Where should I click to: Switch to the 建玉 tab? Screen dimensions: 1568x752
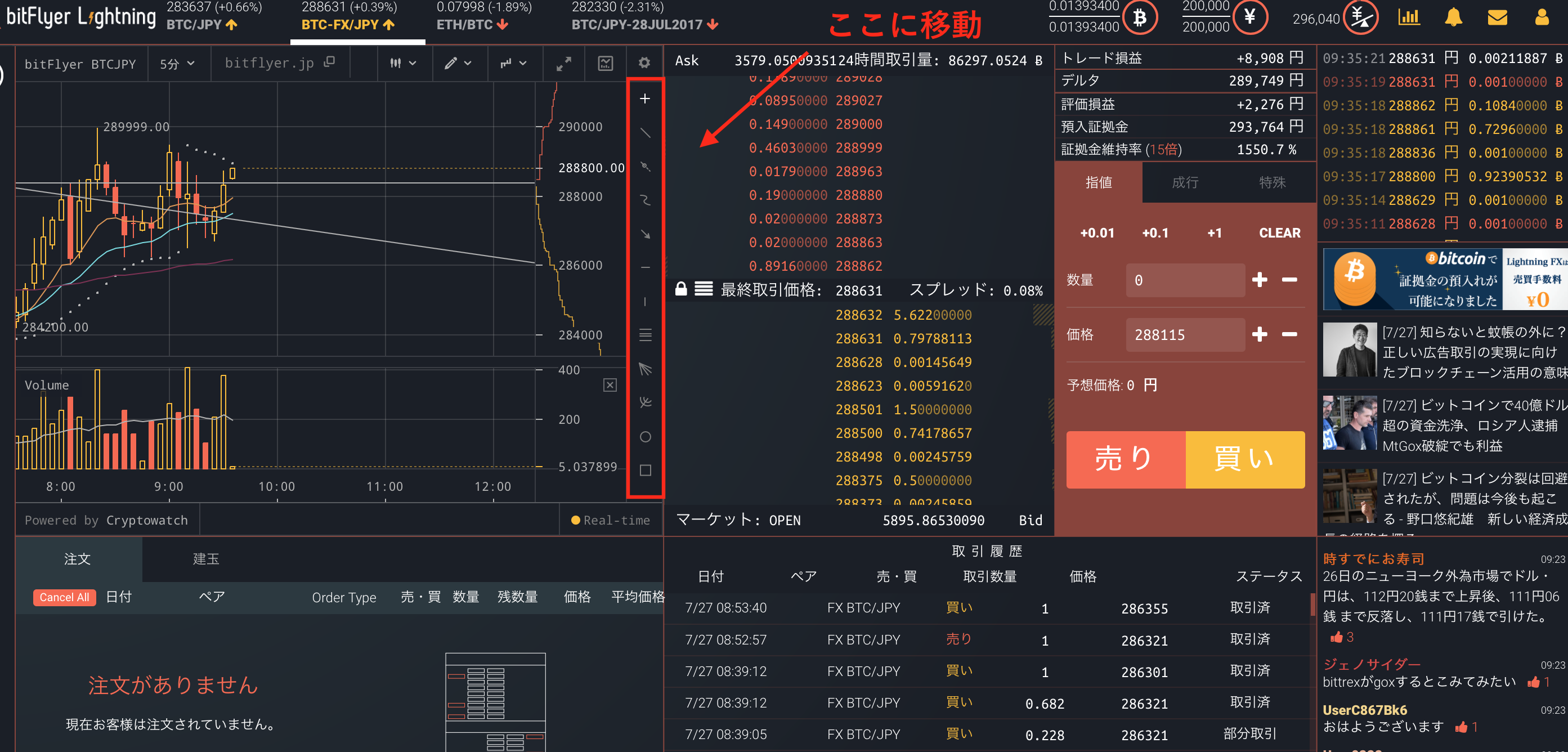coord(206,559)
